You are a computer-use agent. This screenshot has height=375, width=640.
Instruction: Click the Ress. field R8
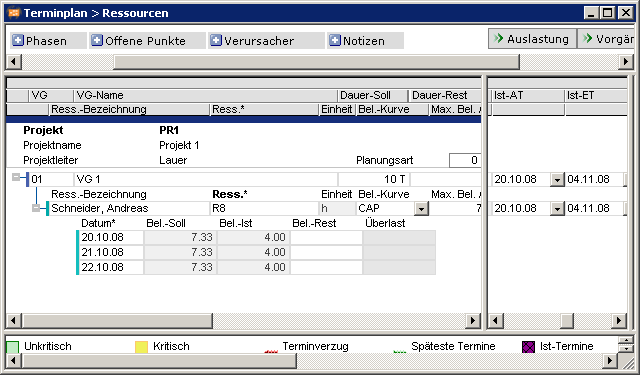coord(264,209)
